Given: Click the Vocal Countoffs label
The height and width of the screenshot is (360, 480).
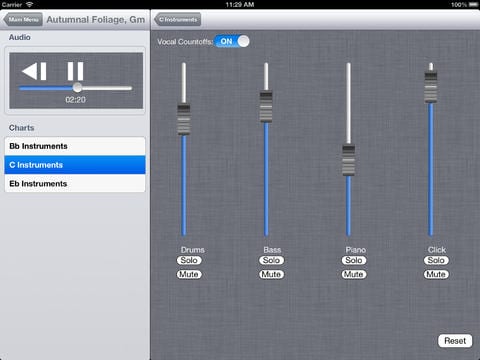Looking at the screenshot, I should tap(185, 42).
